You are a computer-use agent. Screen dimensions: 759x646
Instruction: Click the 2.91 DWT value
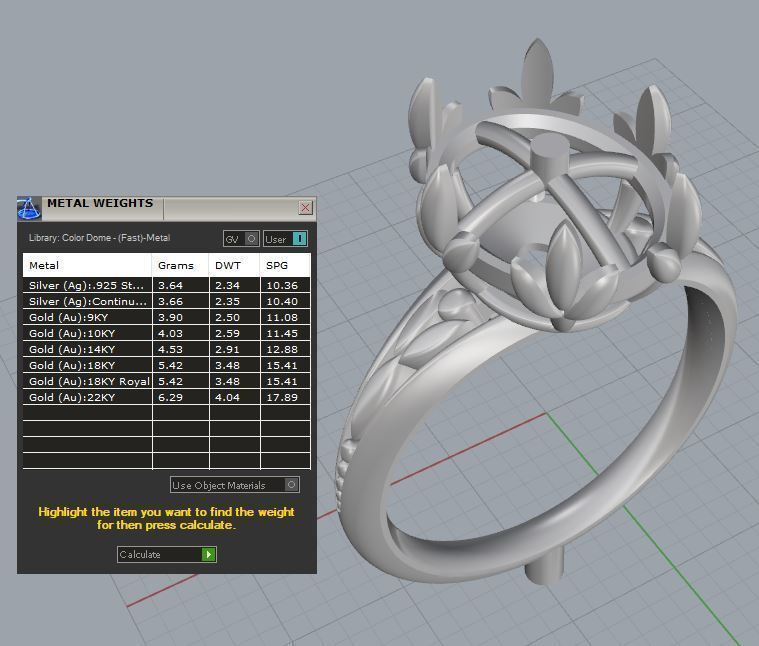click(227, 349)
